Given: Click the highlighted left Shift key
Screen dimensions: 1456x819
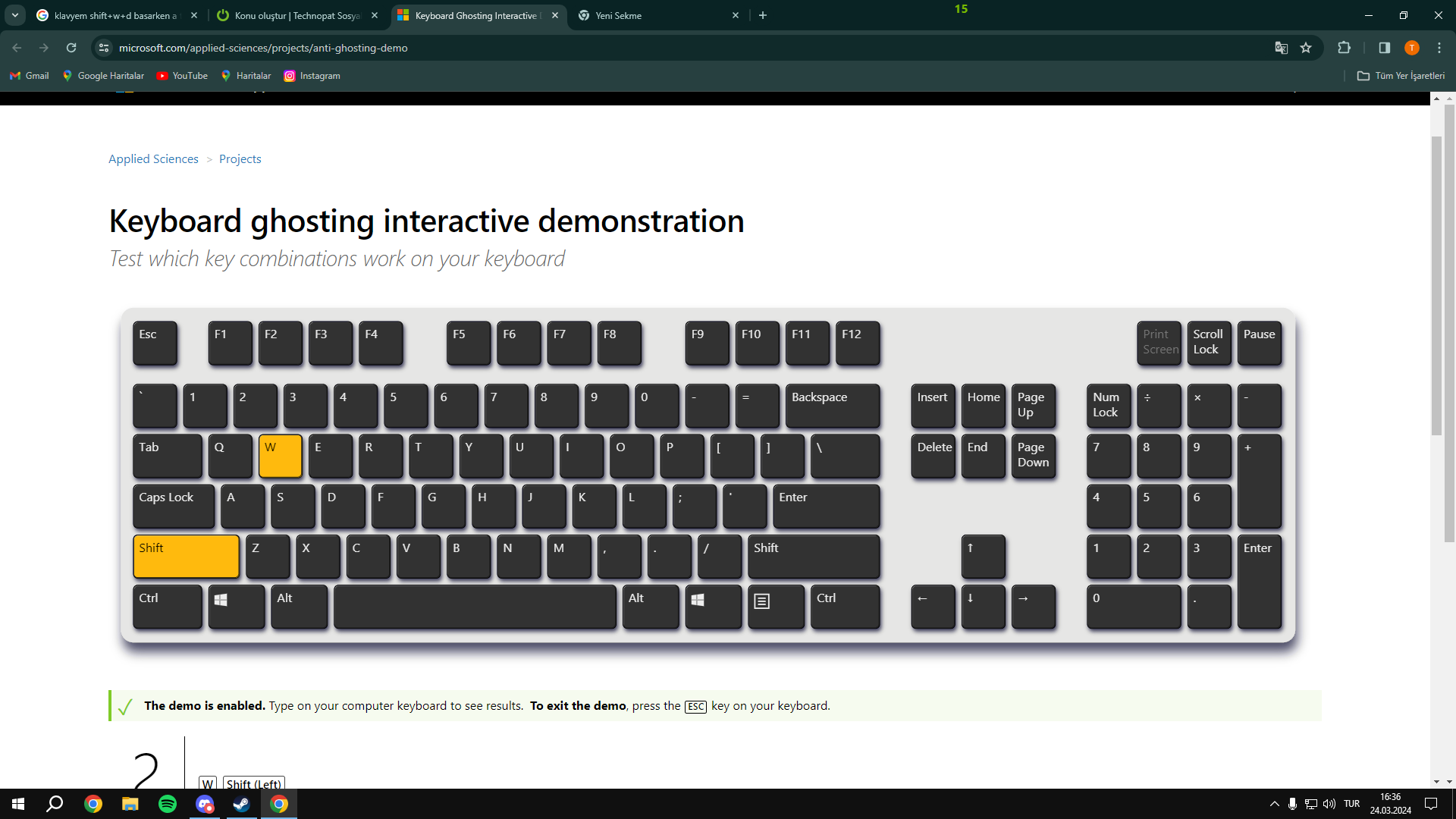Looking at the screenshot, I should [x=186, y=556].
